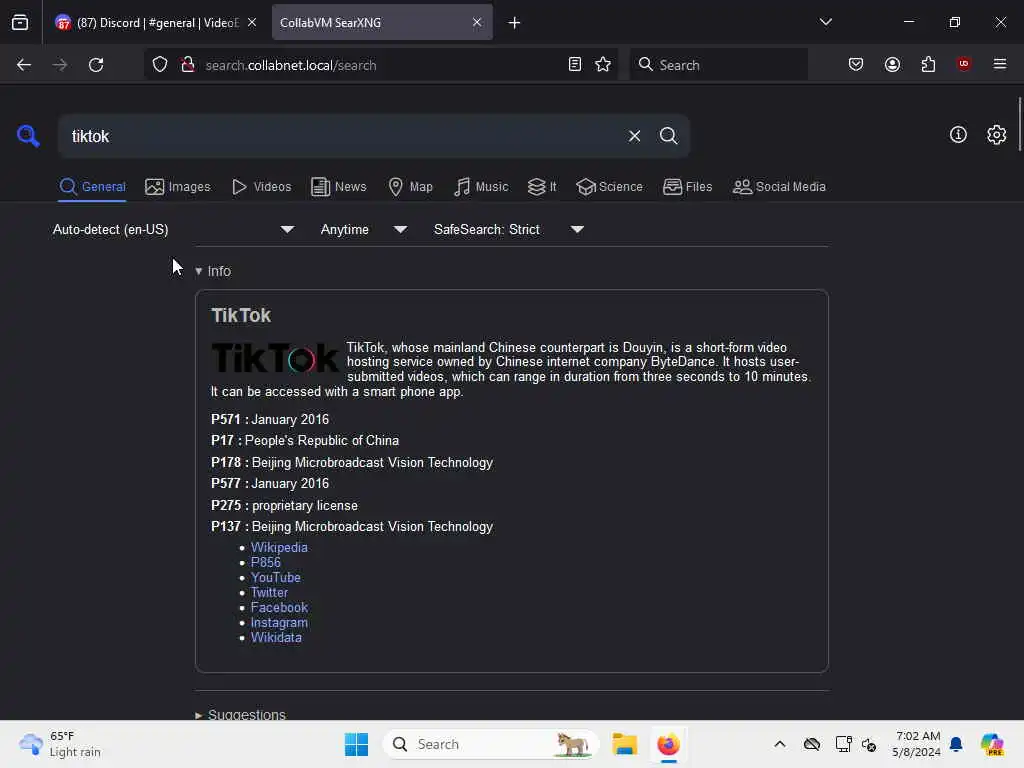The height and width of the screenshot is (768, 1024).
Task: Switch to Map search tab
Action: coord(410,187)
